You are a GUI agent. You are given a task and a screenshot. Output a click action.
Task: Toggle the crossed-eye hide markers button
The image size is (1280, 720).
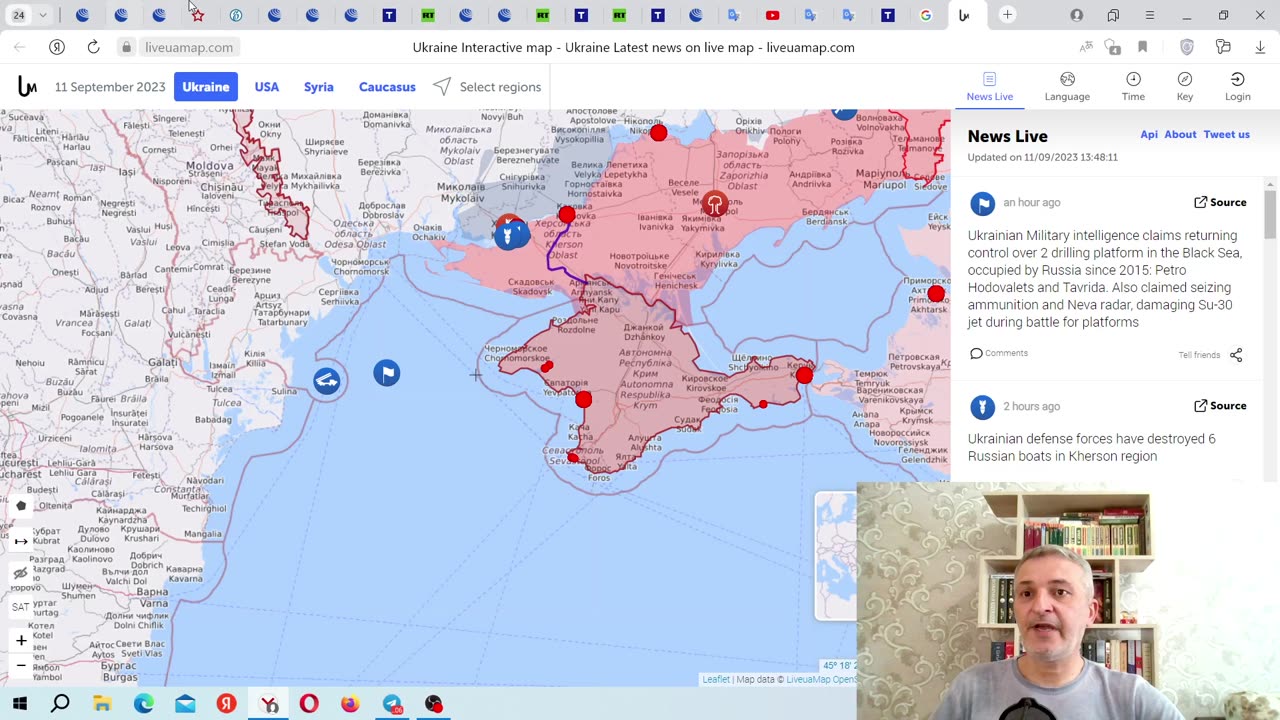pos(21,574)
